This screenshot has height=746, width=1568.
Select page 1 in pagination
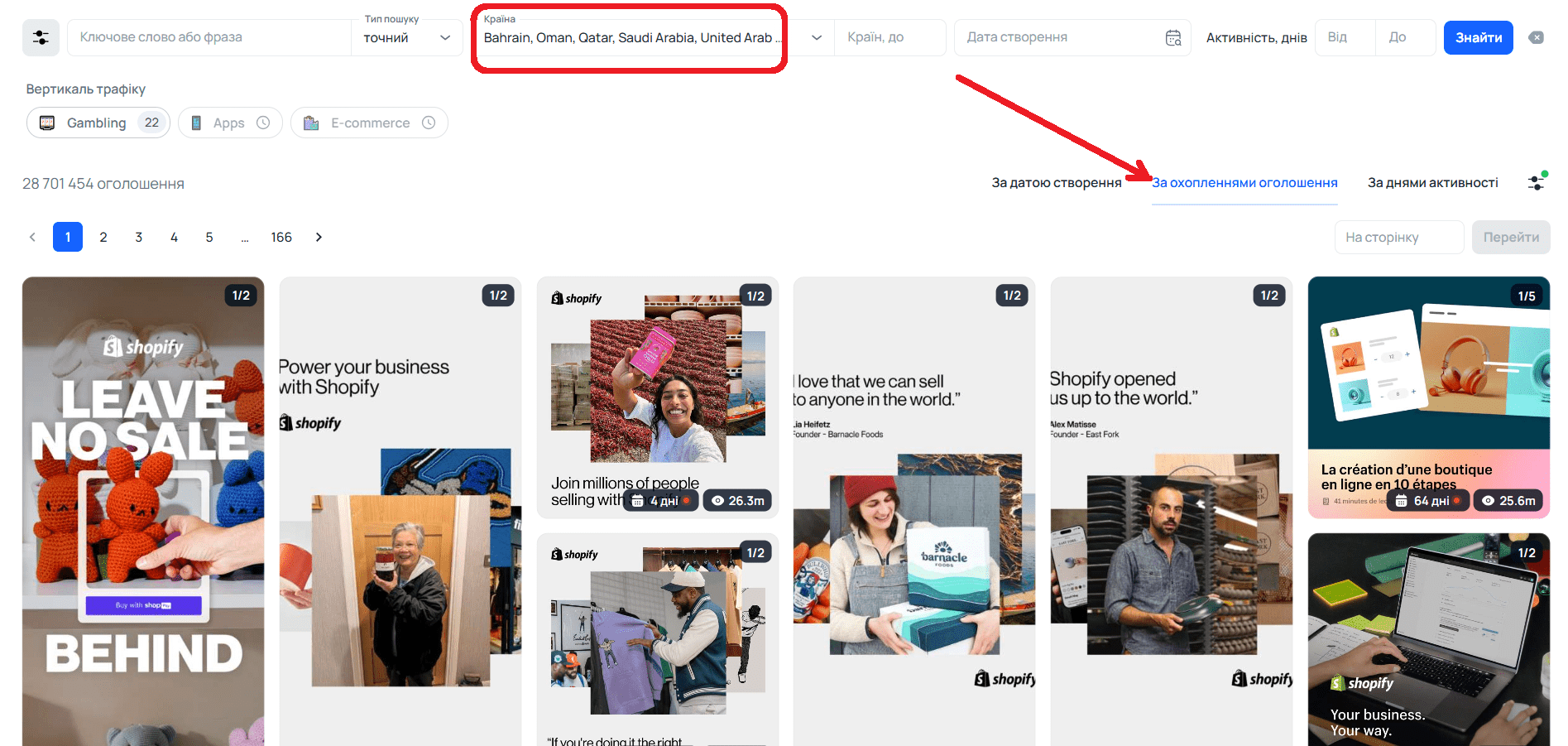point(68,237)
